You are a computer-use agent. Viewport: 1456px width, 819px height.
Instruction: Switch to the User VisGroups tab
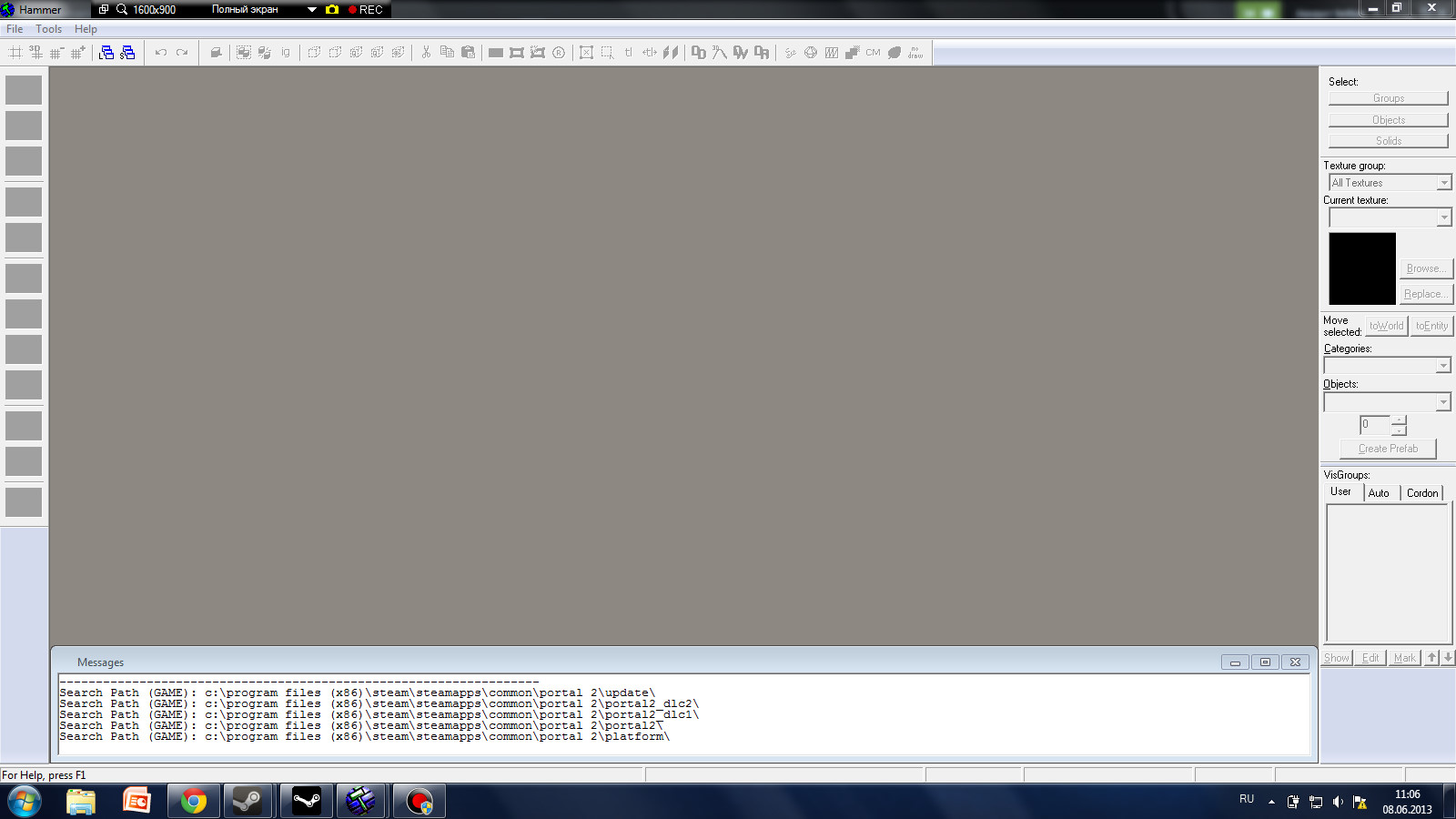click(1341, 492)
